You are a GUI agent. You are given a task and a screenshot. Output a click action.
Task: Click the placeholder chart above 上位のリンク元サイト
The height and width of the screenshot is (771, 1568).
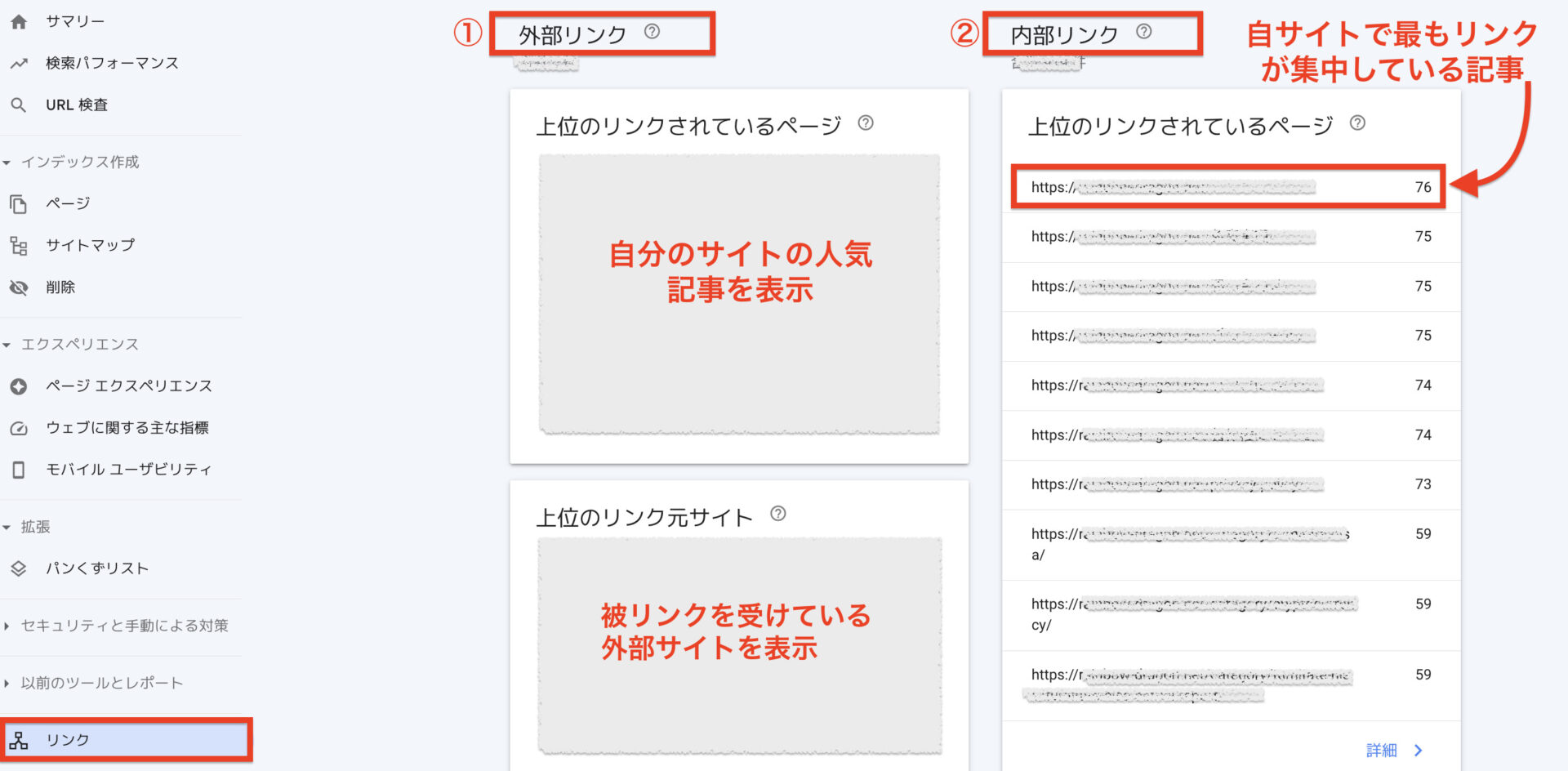click(739, 294)
